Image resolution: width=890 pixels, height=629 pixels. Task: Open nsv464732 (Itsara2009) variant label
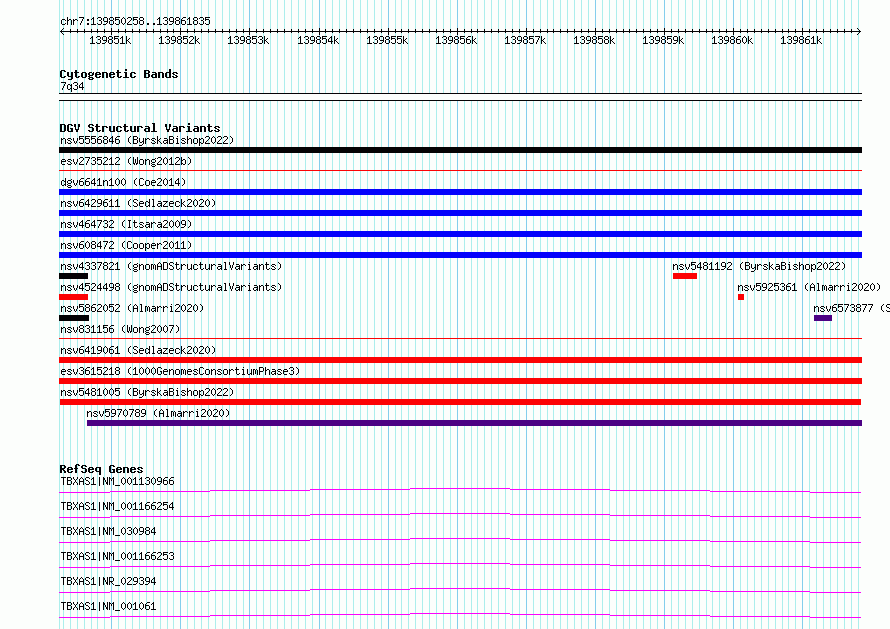[x=126, y=224]
